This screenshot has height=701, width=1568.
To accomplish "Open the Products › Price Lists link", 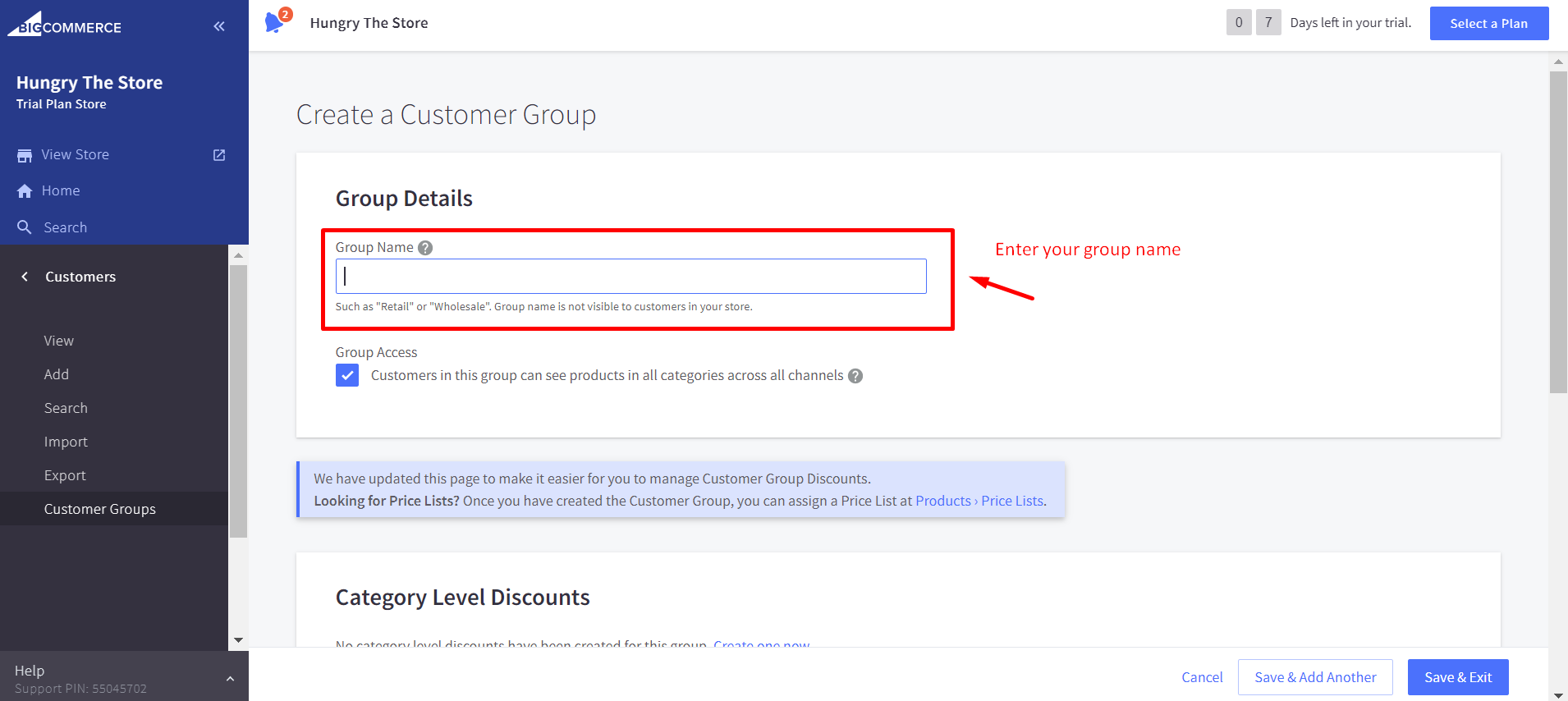I will (x=979, y=501).
